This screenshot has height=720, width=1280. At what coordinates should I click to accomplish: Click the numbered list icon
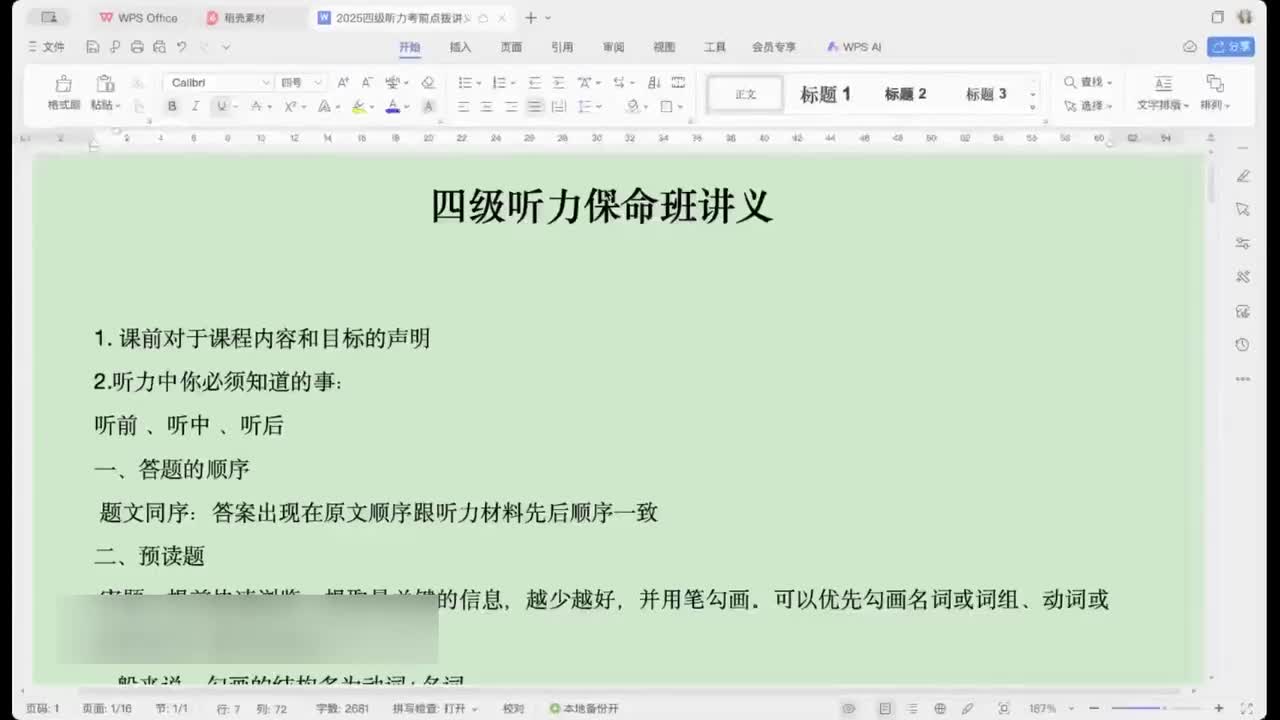tap(499, 83)
